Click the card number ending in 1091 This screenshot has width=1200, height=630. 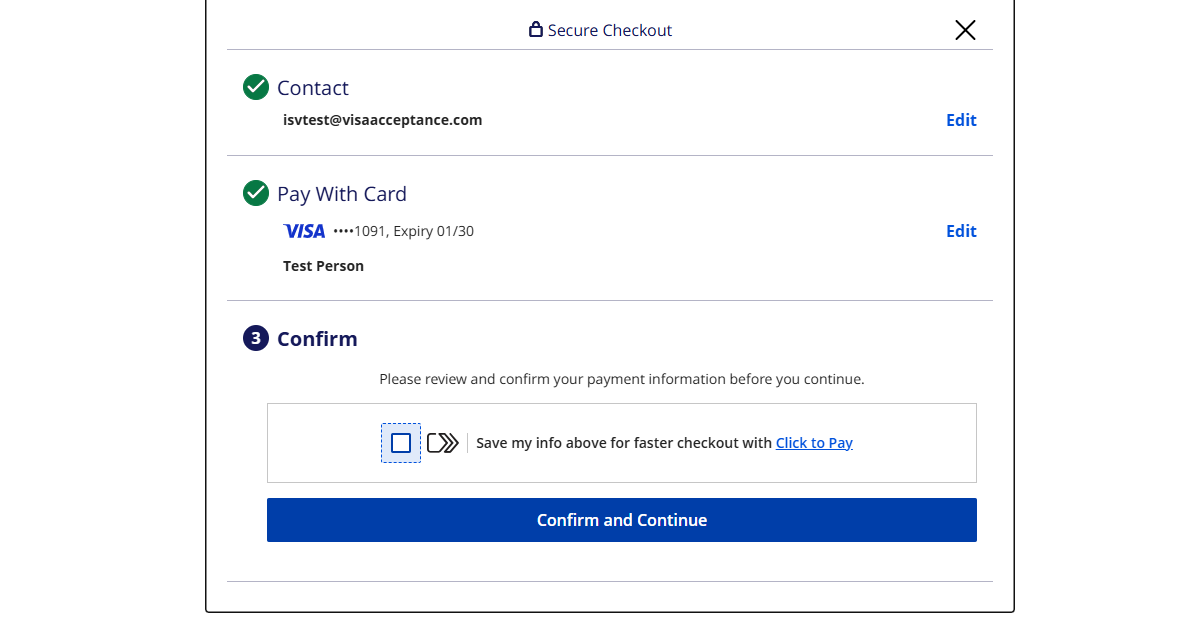[403, 231]
